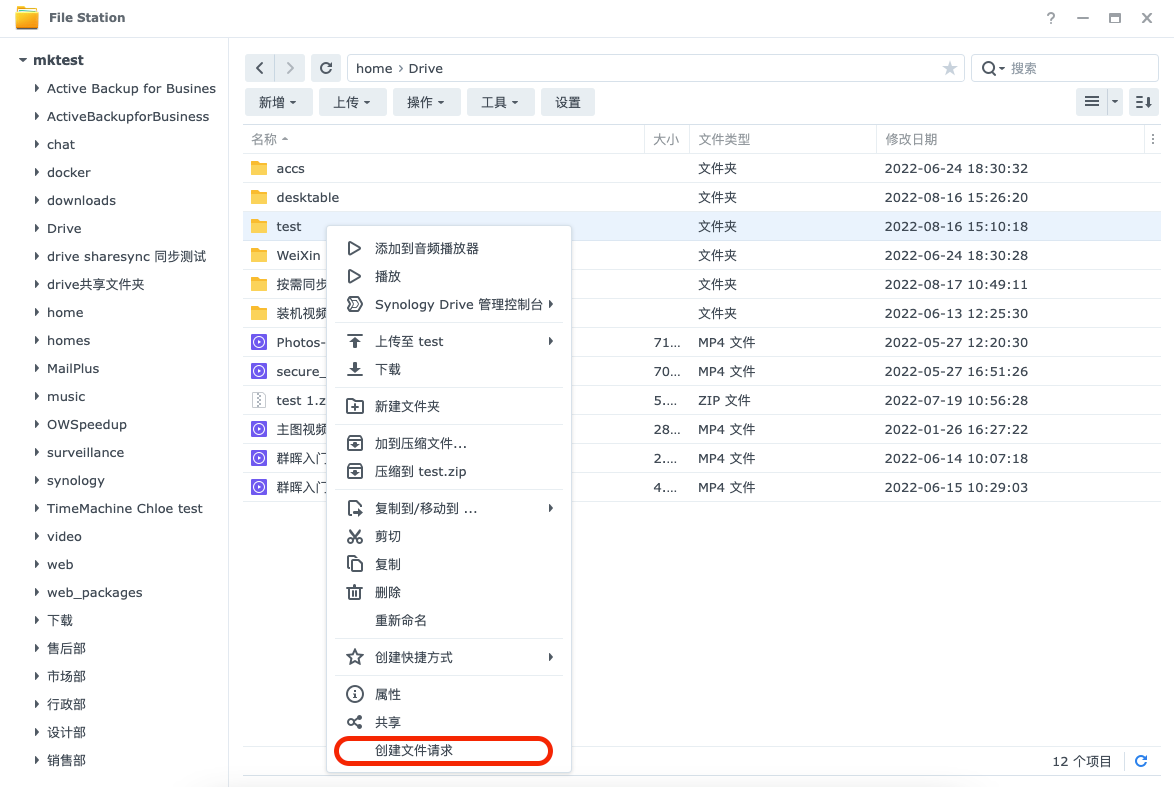Viewport: 1174px width, 787px height.
Task: Choose 删除 in the context menu
Action: pyautogui.click(x=448, y=592)
